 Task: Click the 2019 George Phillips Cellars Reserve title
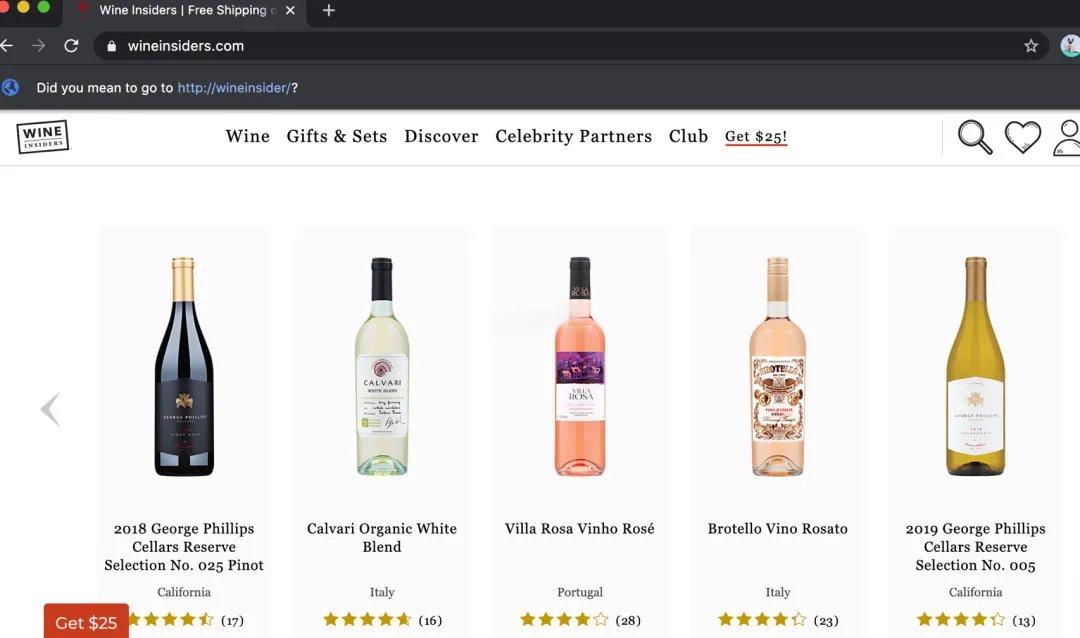point(975,547)
